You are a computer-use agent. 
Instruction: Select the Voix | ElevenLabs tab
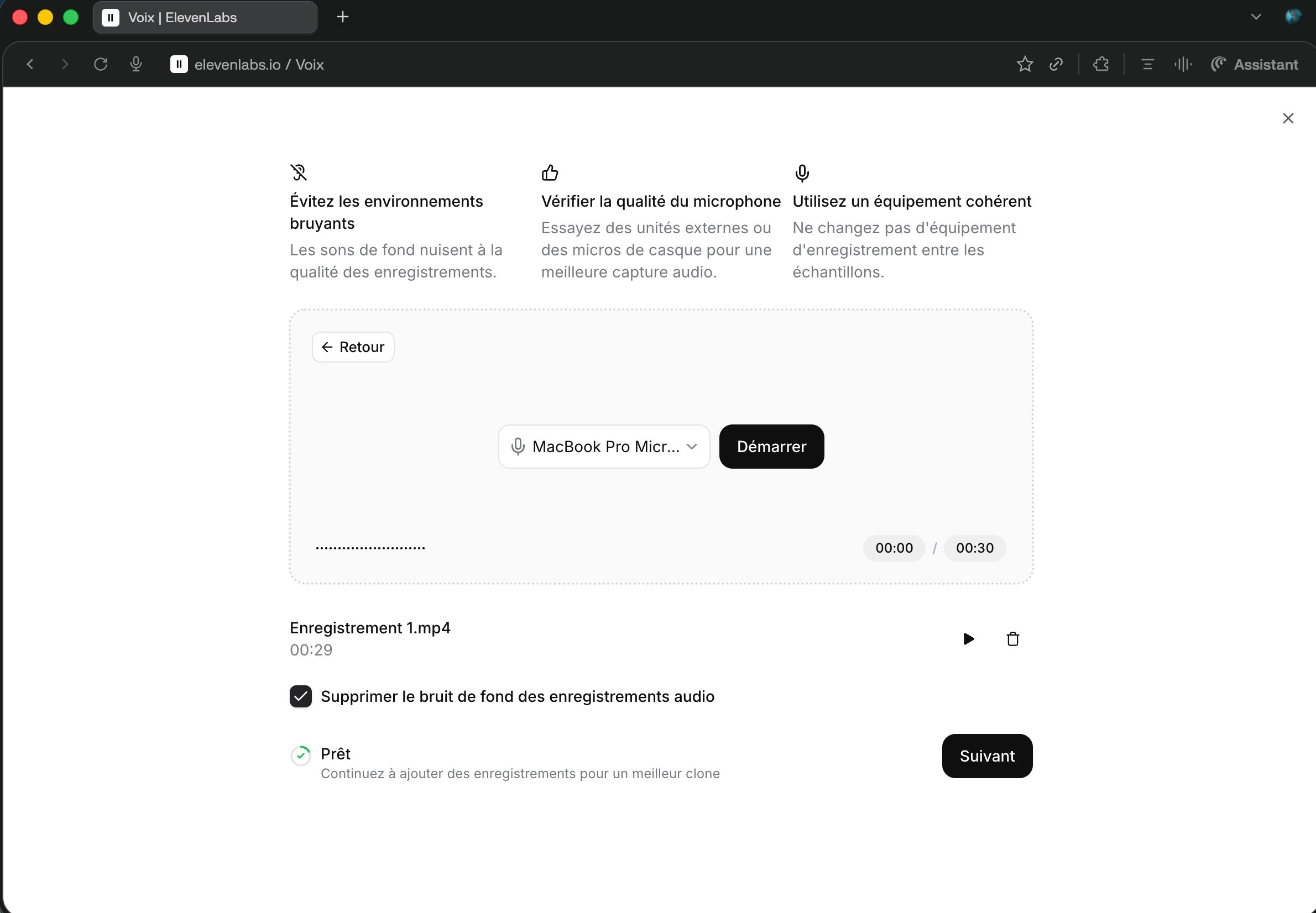(x=205, y=18)
